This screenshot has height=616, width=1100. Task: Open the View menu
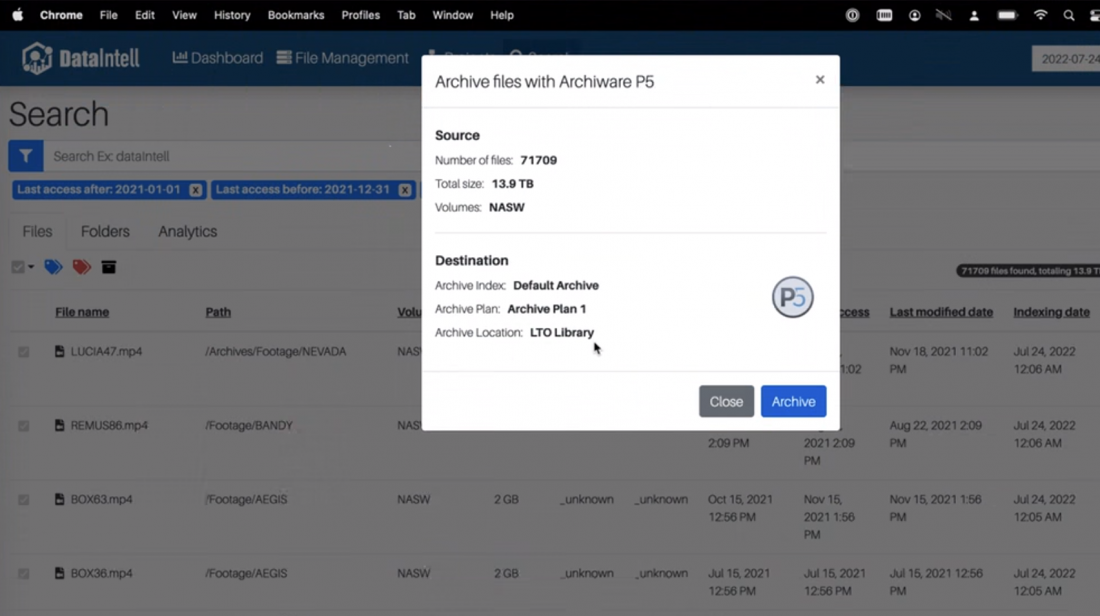tap(185, 15)
